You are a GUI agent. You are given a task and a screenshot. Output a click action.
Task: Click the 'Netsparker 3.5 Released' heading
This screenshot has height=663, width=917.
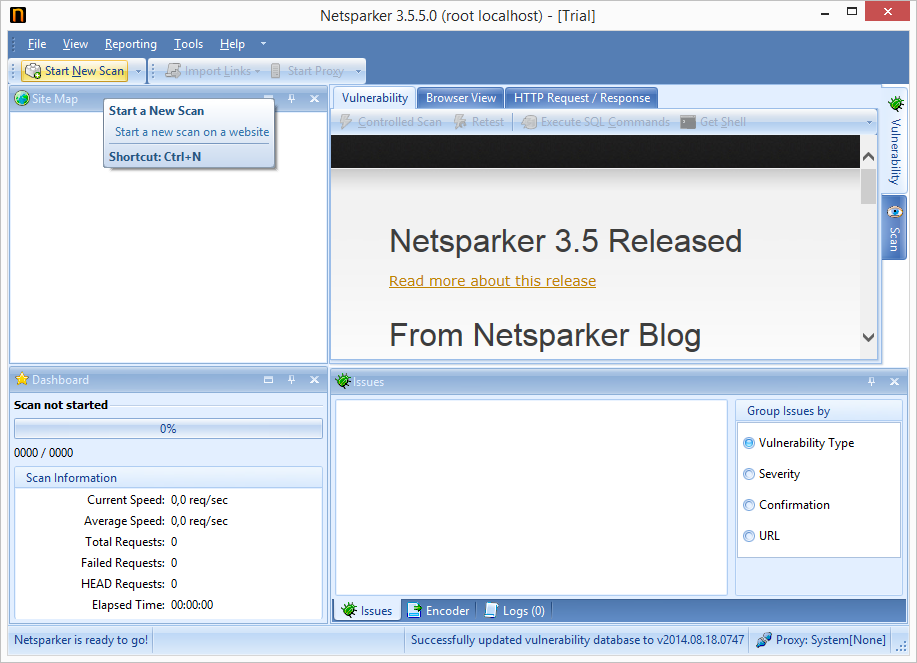click(x=566, y=241)
